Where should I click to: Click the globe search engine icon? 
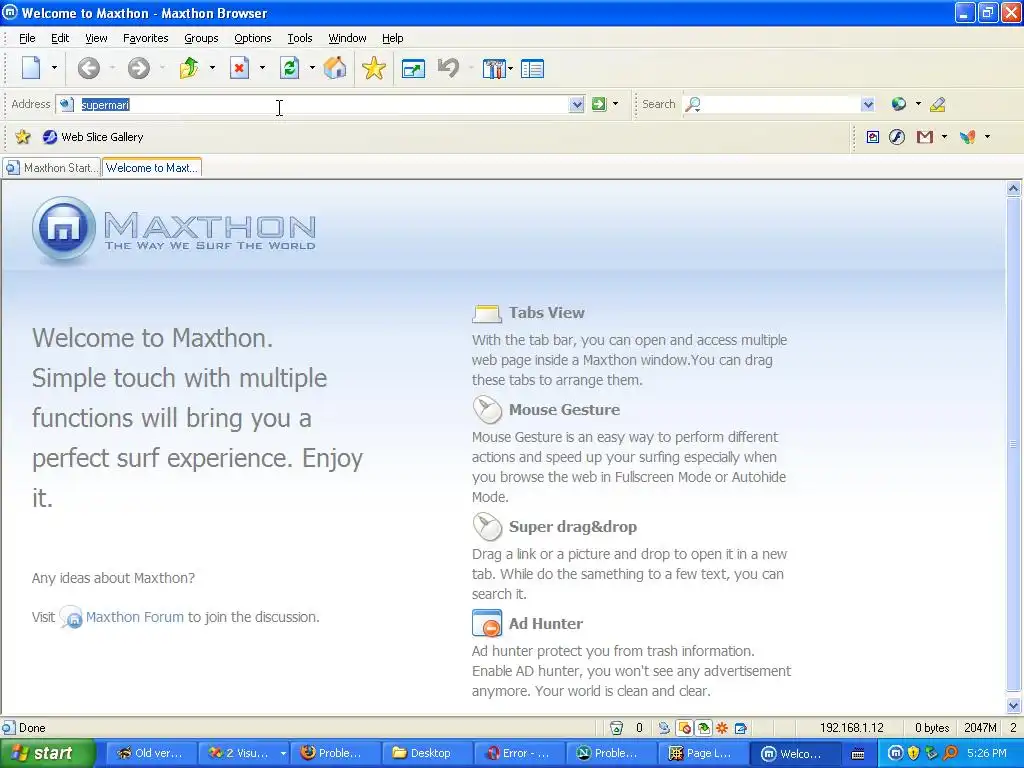[899, 104]
